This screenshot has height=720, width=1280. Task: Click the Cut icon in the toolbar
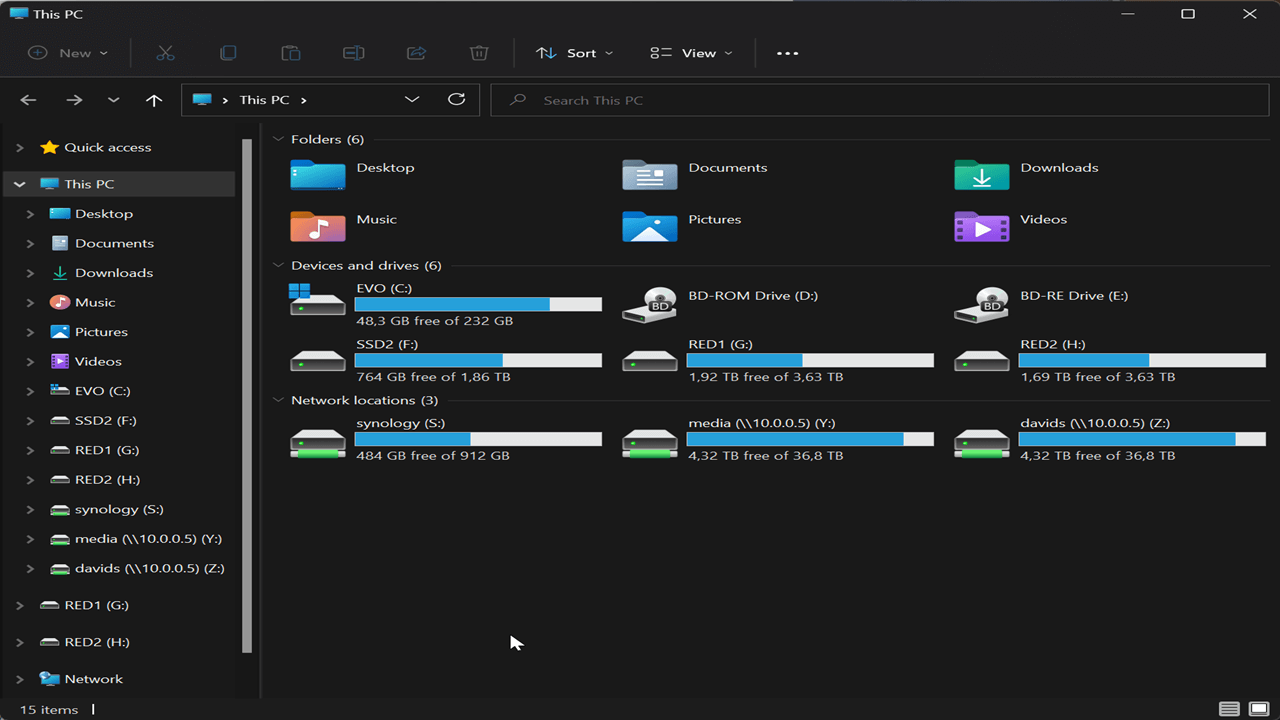165,52
